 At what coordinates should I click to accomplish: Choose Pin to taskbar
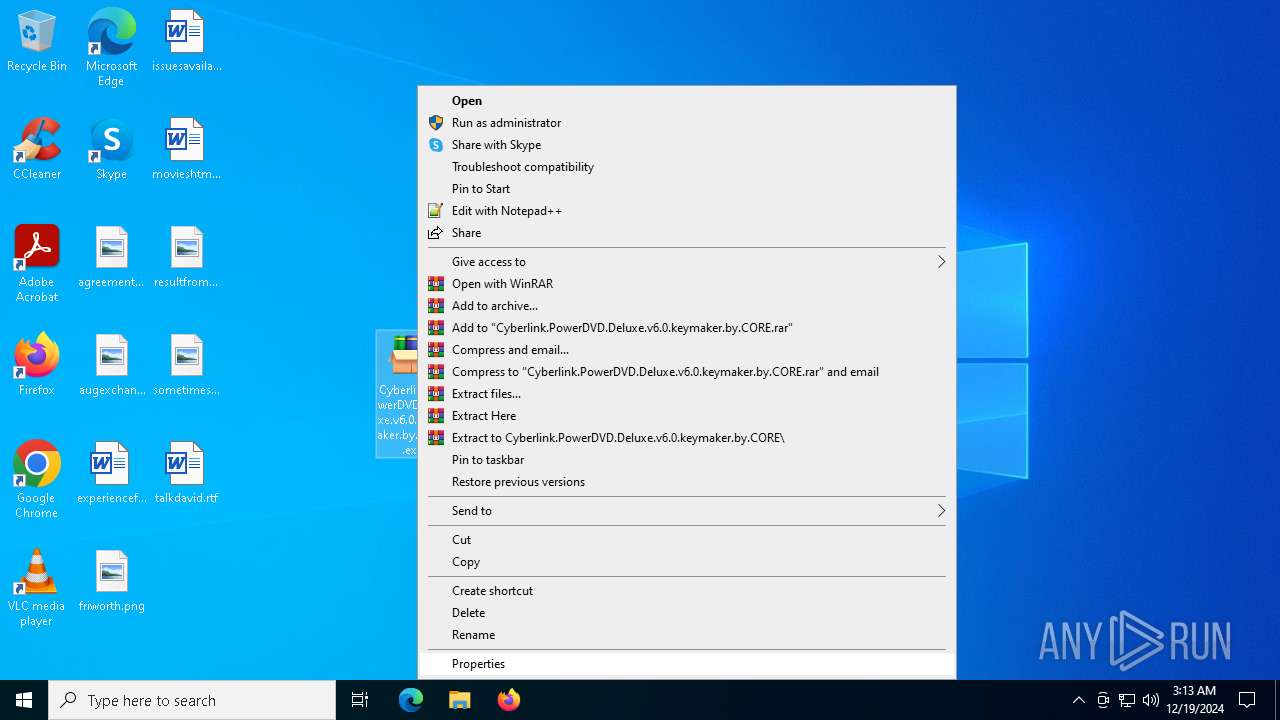[x=687, y=460]
